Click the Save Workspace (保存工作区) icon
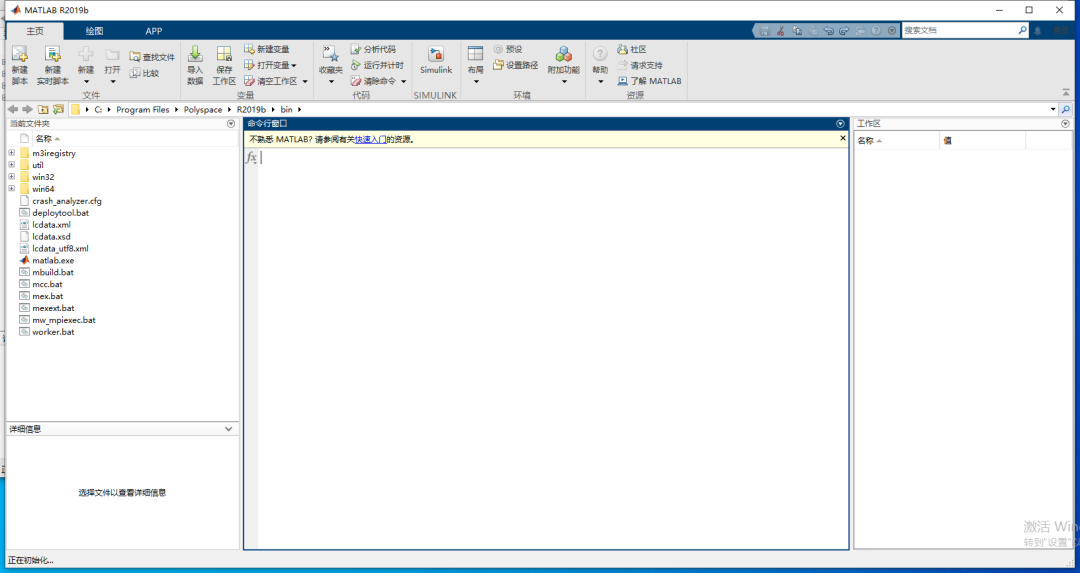 point(224,54)
